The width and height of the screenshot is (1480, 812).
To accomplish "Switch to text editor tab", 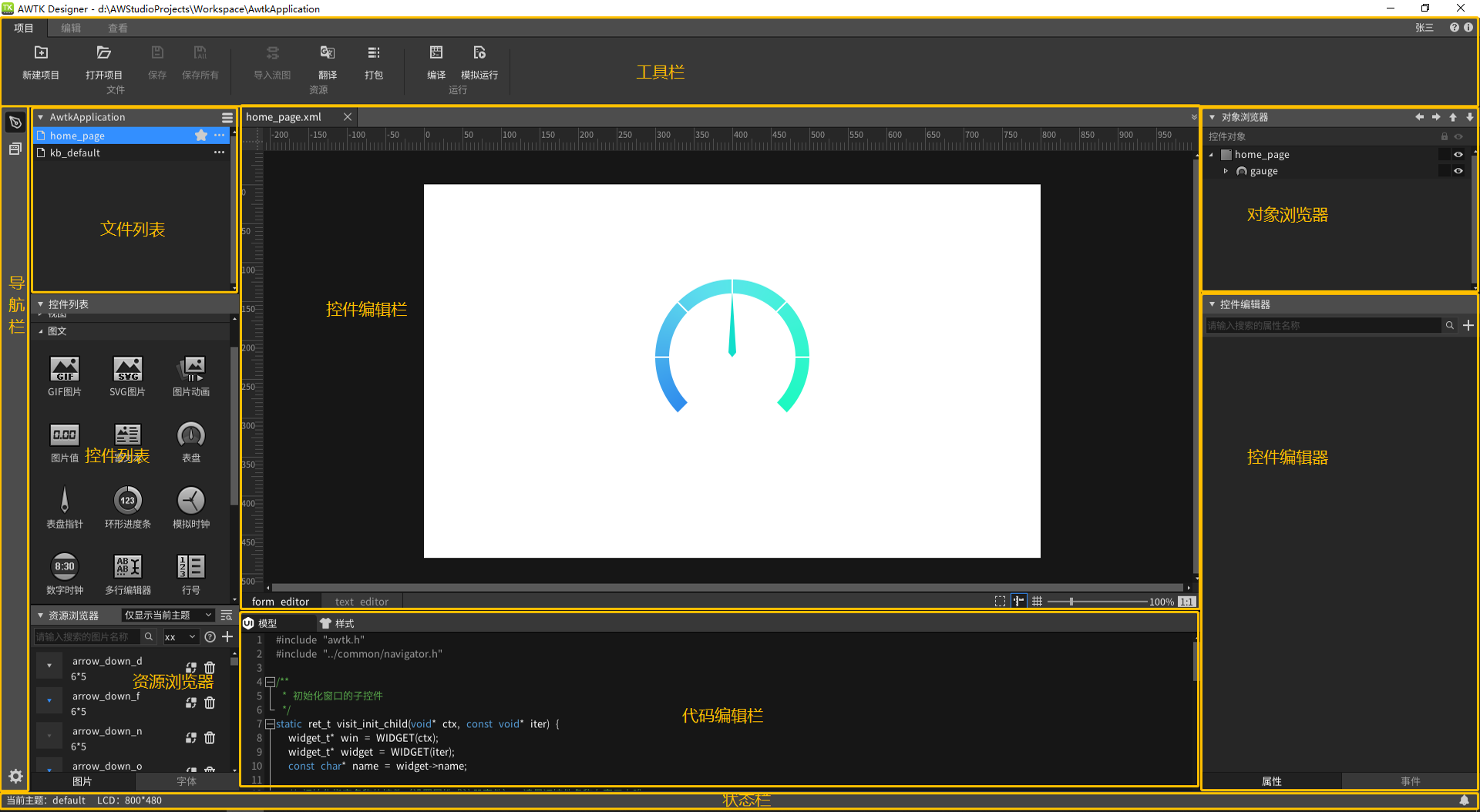I will pyautogui.click(x=362, y=602).
